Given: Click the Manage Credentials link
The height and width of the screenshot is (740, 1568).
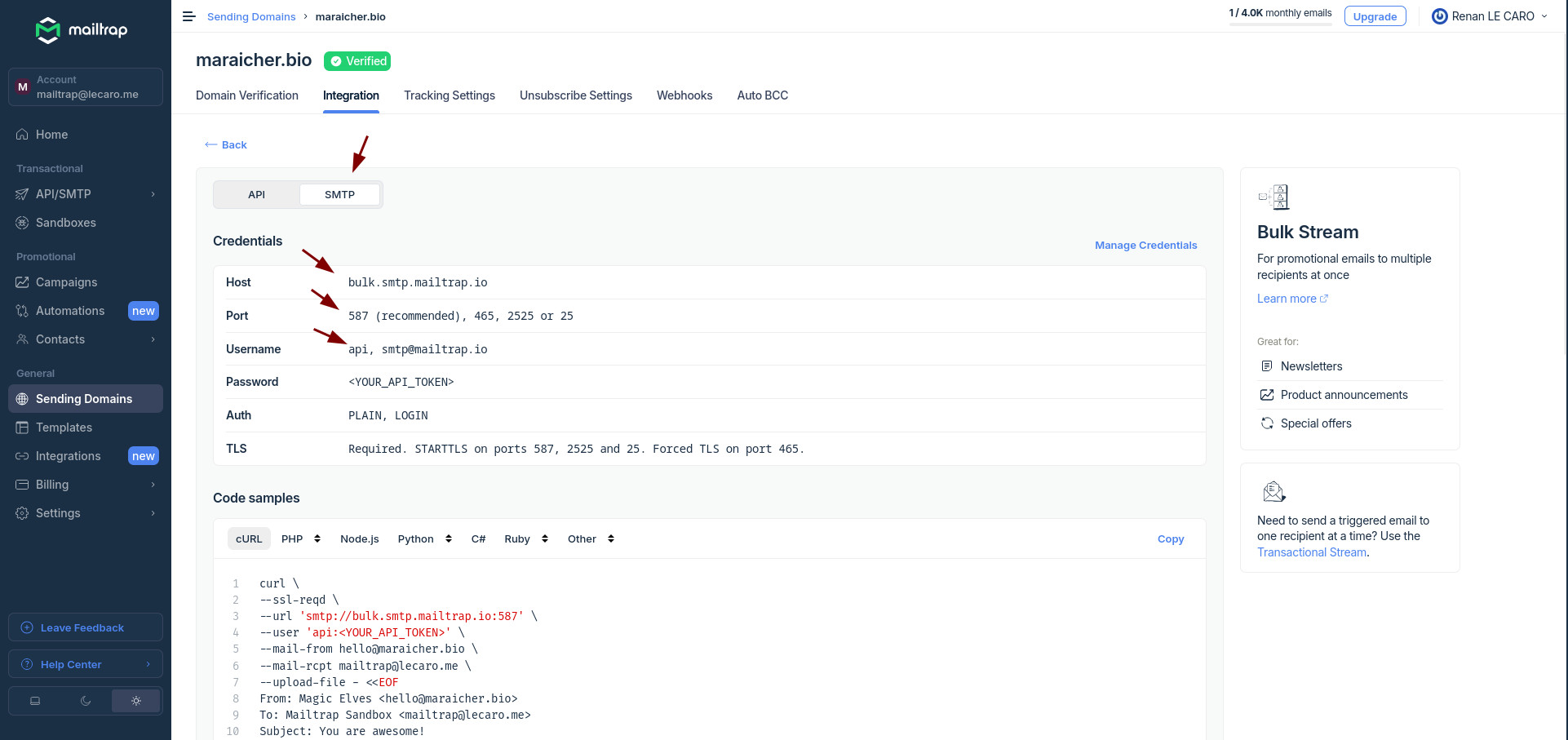Looking at the screenshot, I should [1145, 246].
